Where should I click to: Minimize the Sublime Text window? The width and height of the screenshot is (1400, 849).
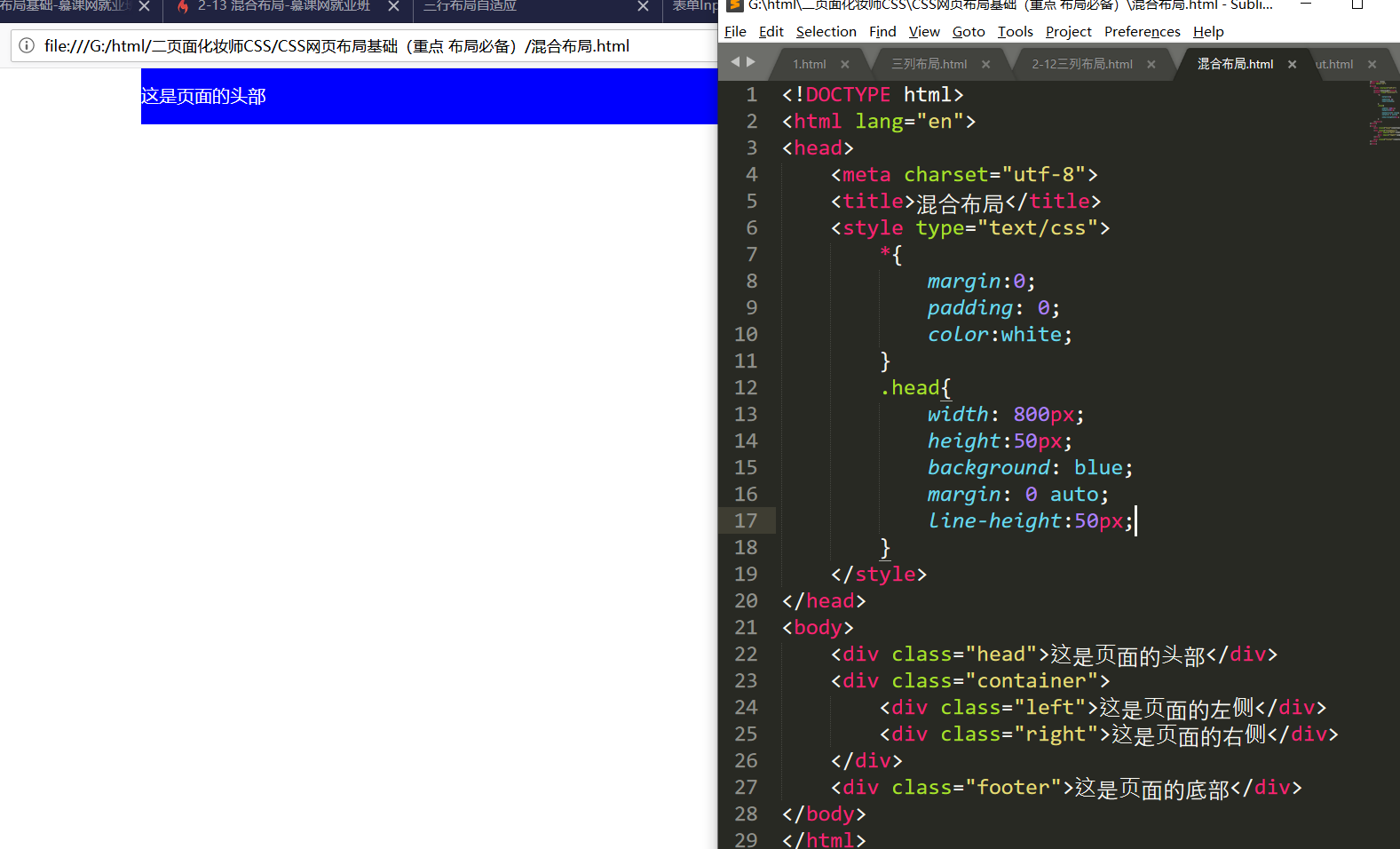1306,5
